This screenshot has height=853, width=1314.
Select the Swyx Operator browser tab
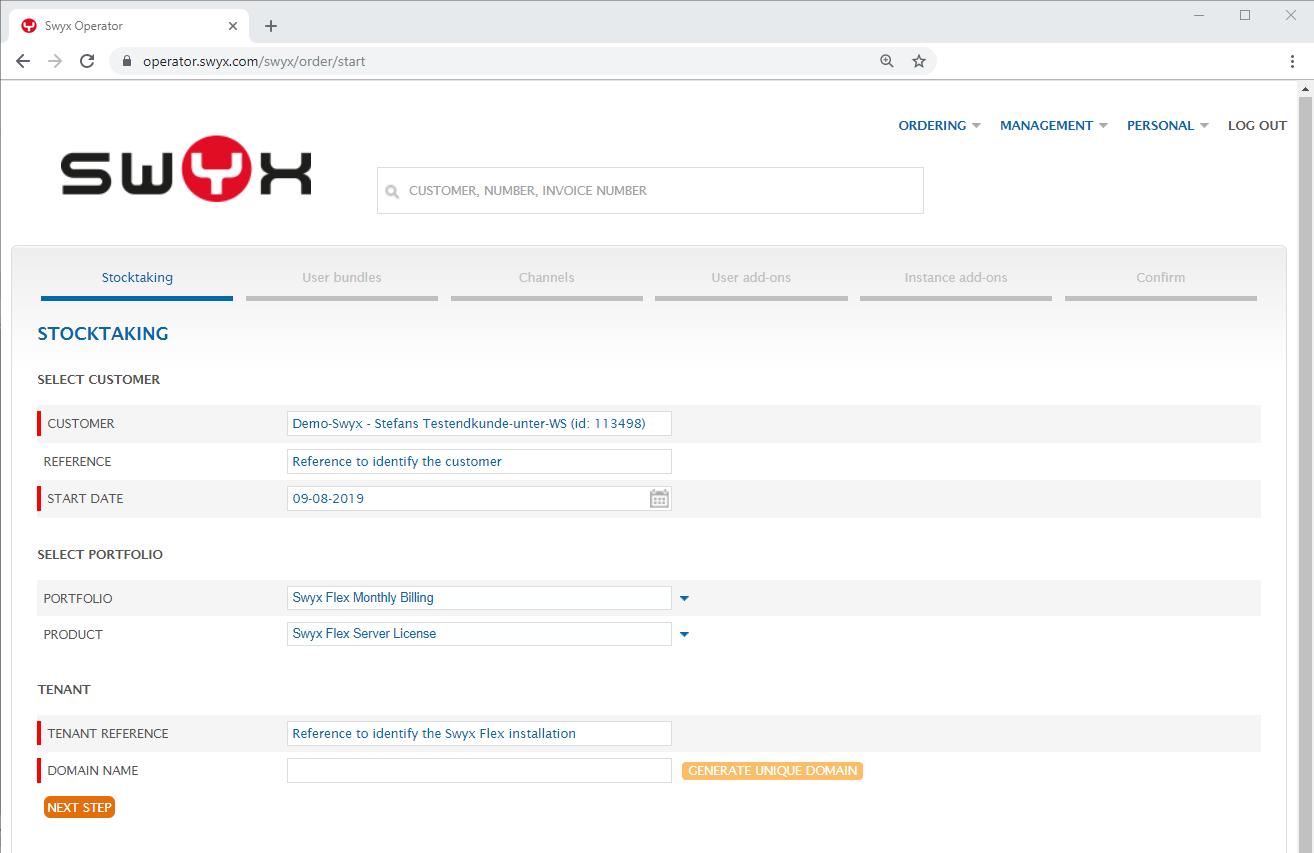tap(130, 26)
